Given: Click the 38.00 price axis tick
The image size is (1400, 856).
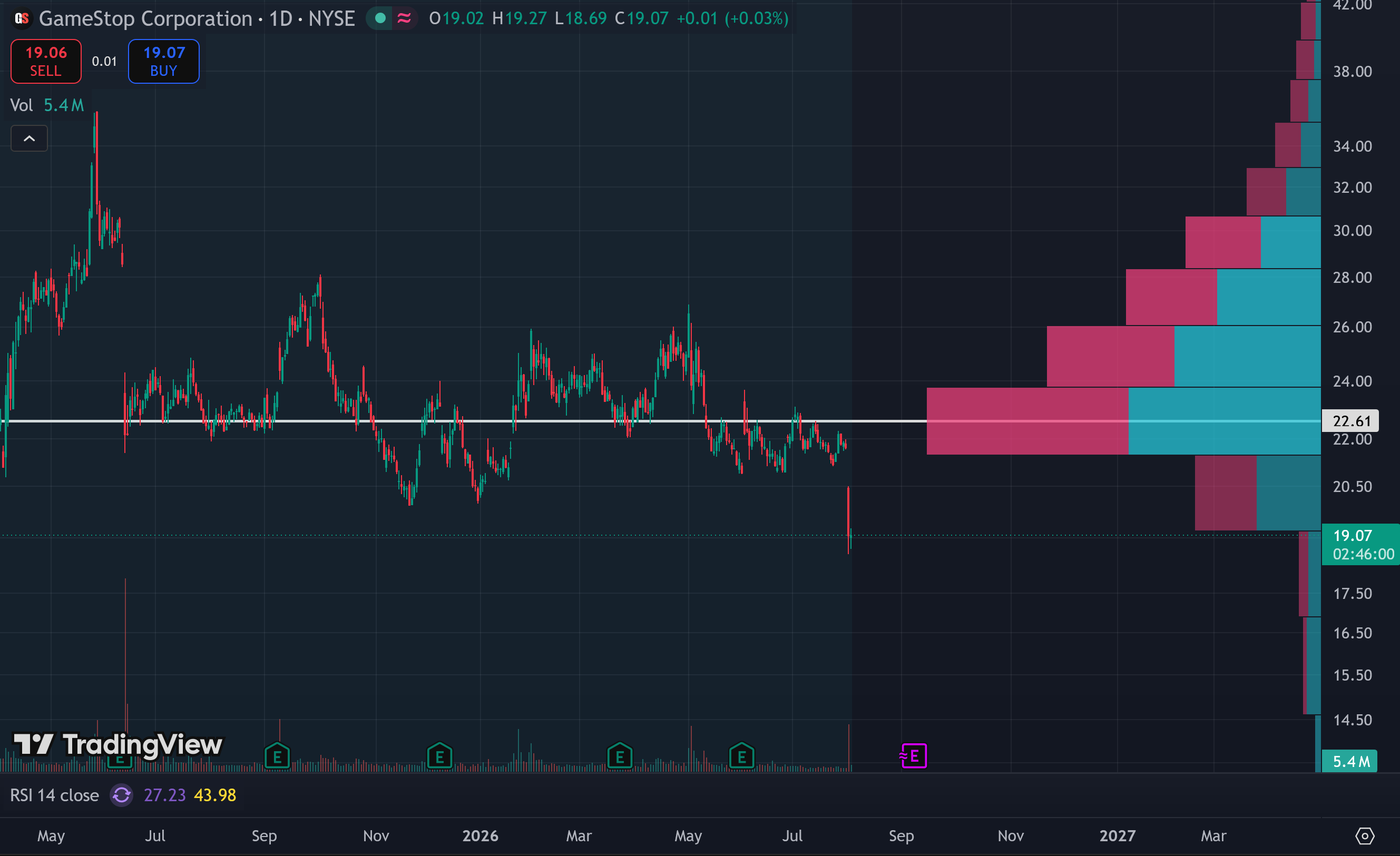Looking at the screenshot, I should click(x=1352, y=72).
